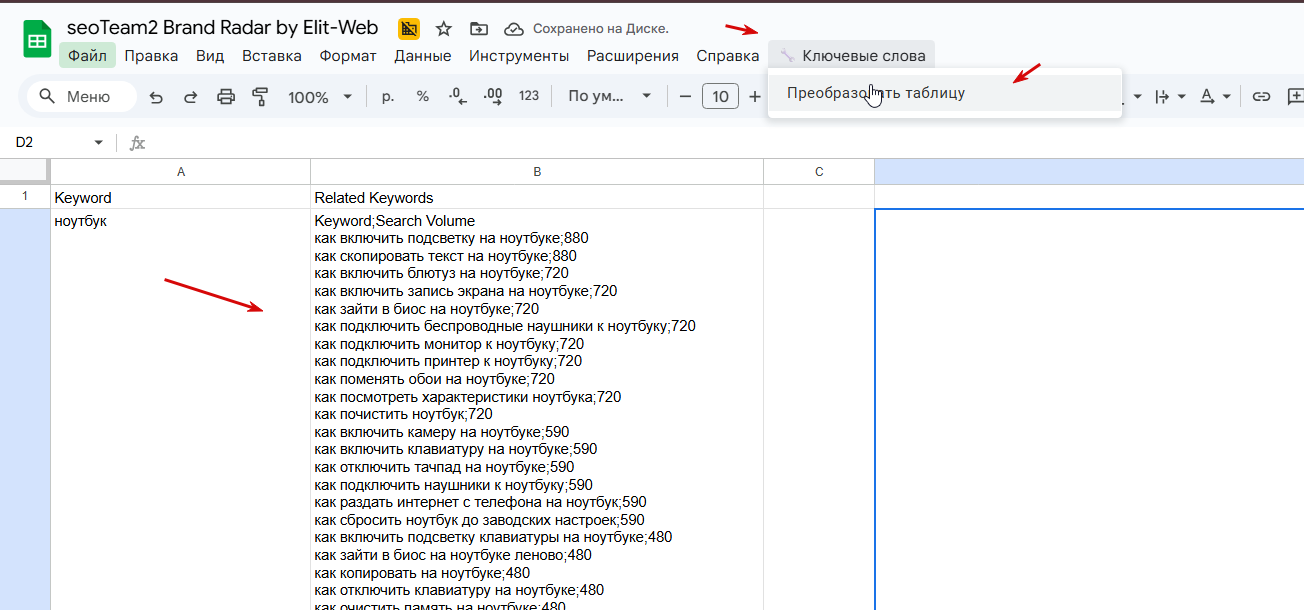Select cell containing ноутбук
Image resolution: width=1304 pixels, height=610 pixels.
click(181, 409)
